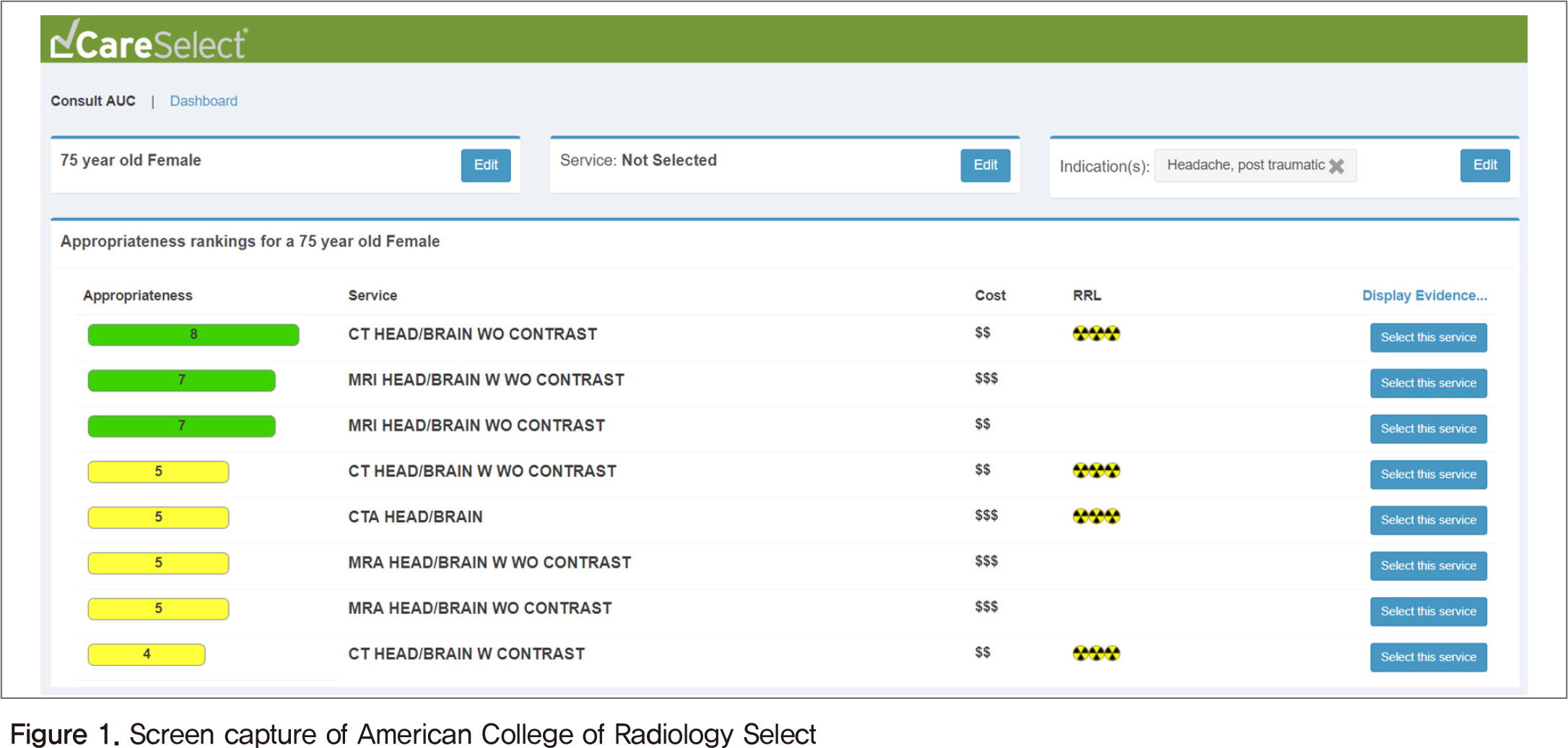This screenshot has width=1568, height=748.
Task: Click the MRA HEAD/BRAIN W WO CONTRAST service name
Action: (490, 562)
